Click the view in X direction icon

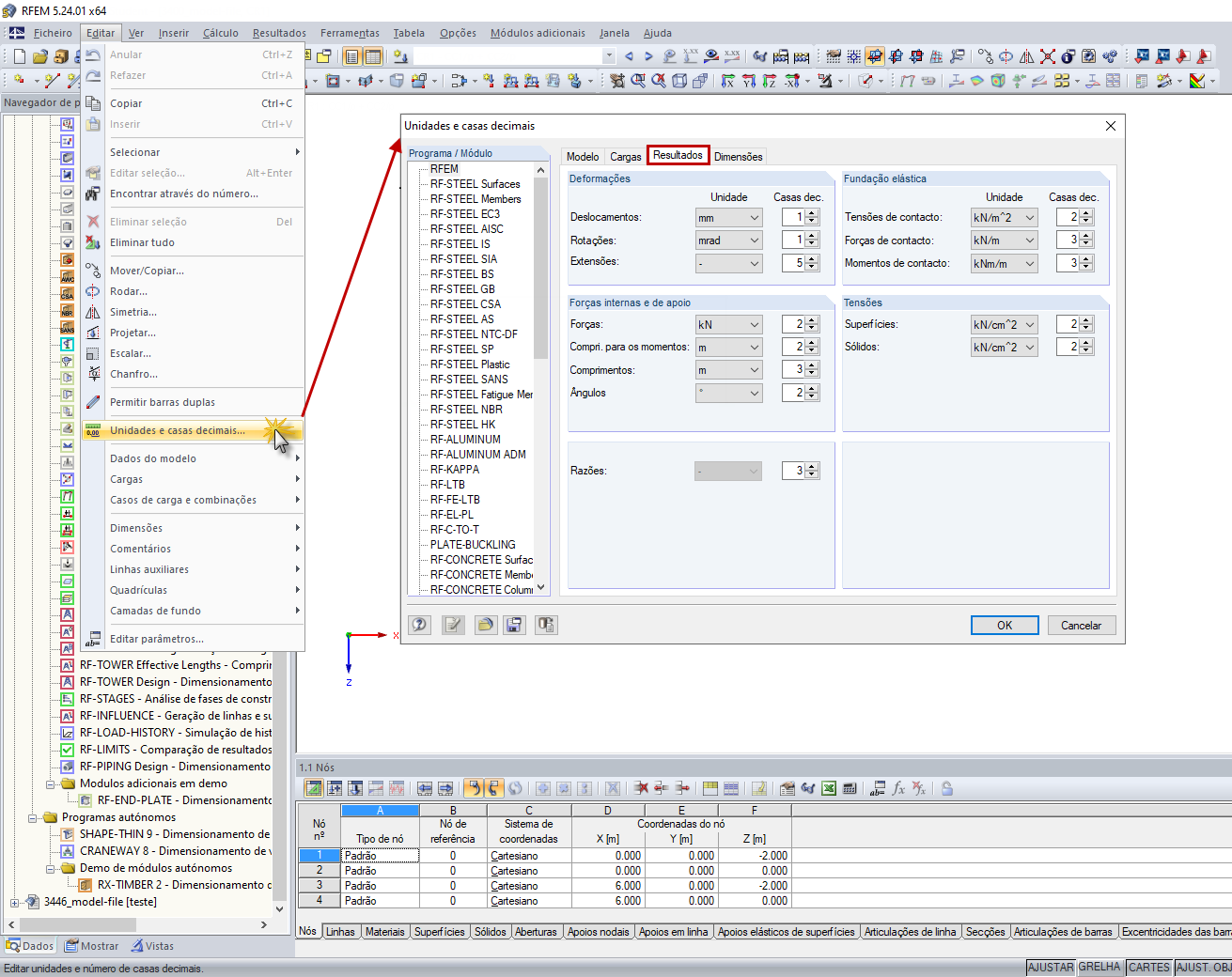click(x=728, y=82)
